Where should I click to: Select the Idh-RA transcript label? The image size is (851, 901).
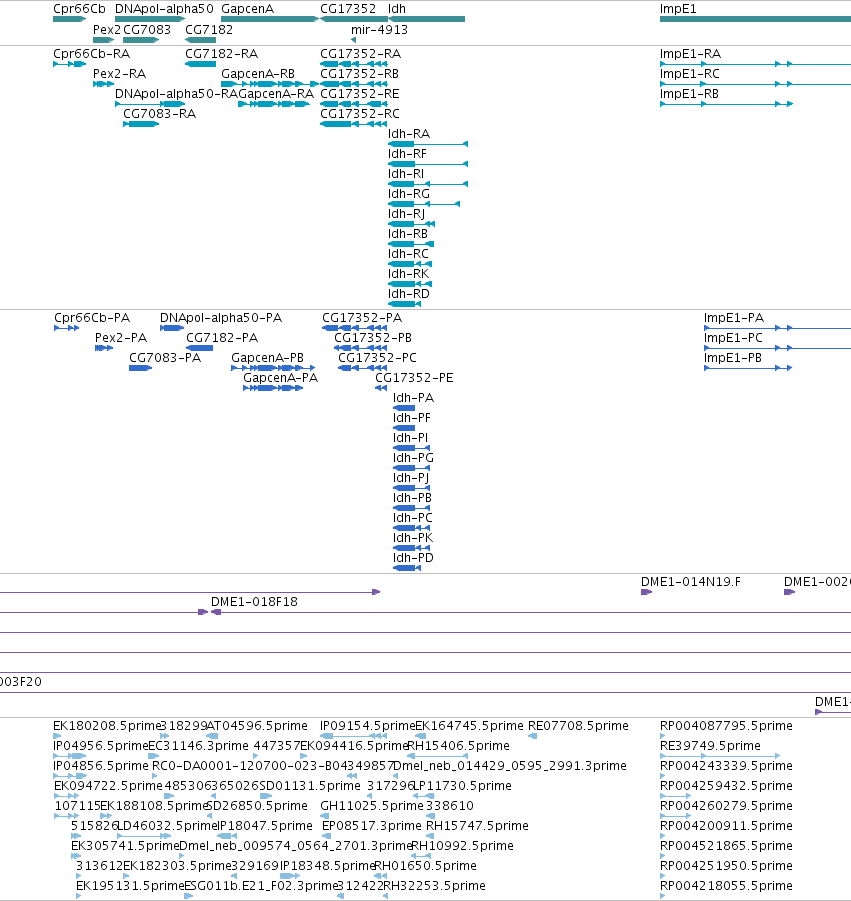tap(409, 134)
